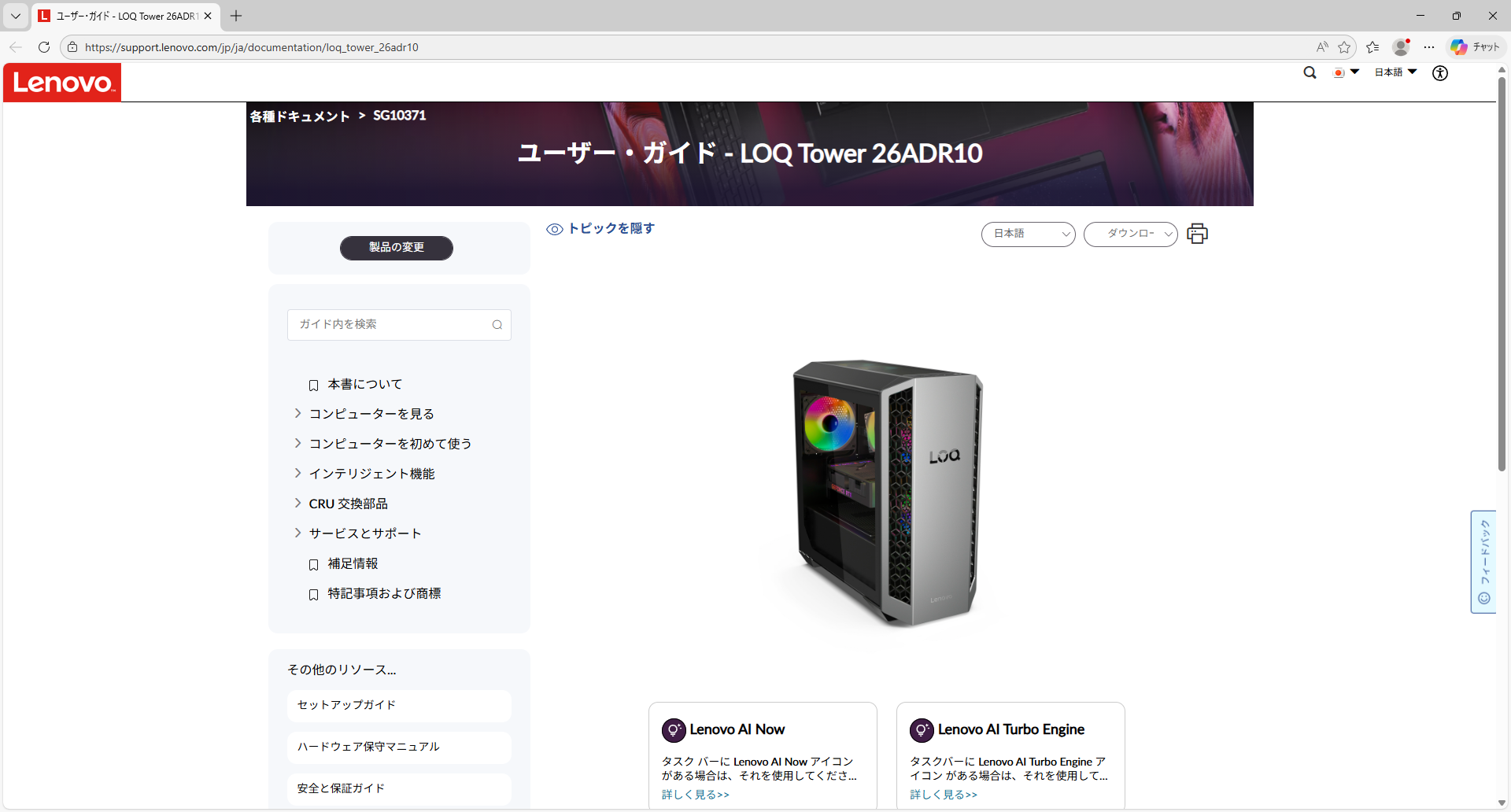Open 特記事項および商標 topic
This screenshot has width=1511, height=812.
384,593
